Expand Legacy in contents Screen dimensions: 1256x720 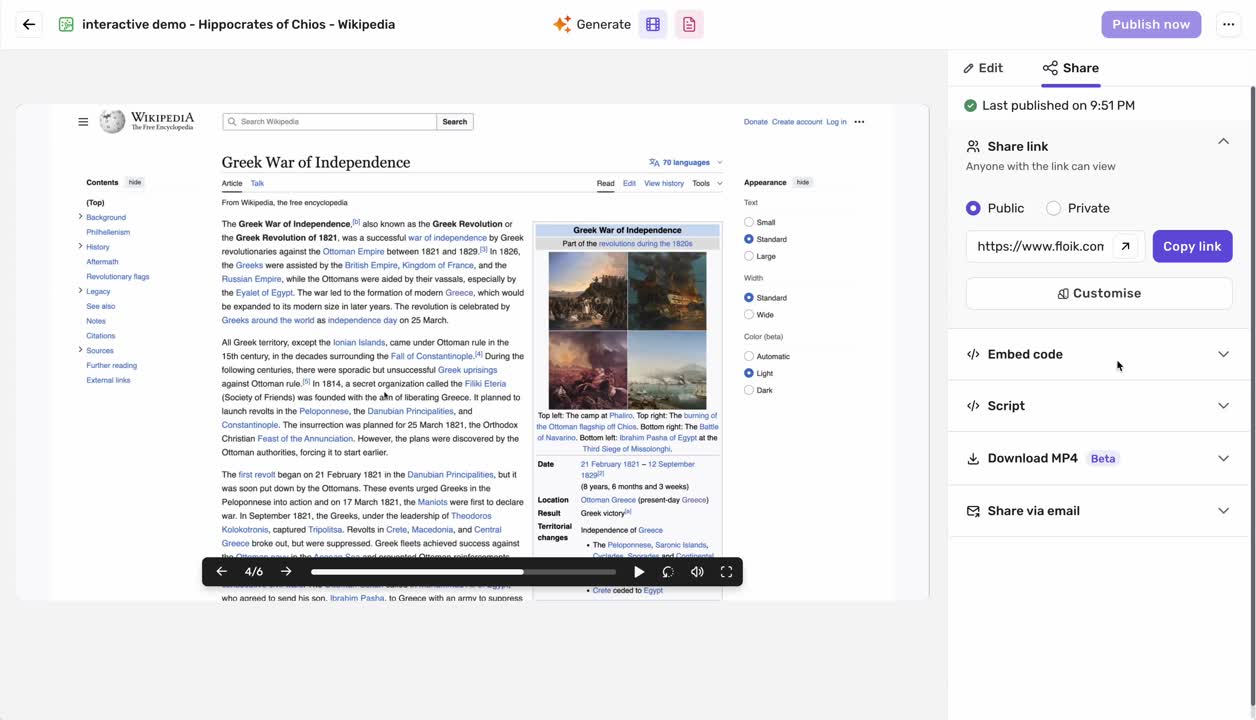(80, 291)
